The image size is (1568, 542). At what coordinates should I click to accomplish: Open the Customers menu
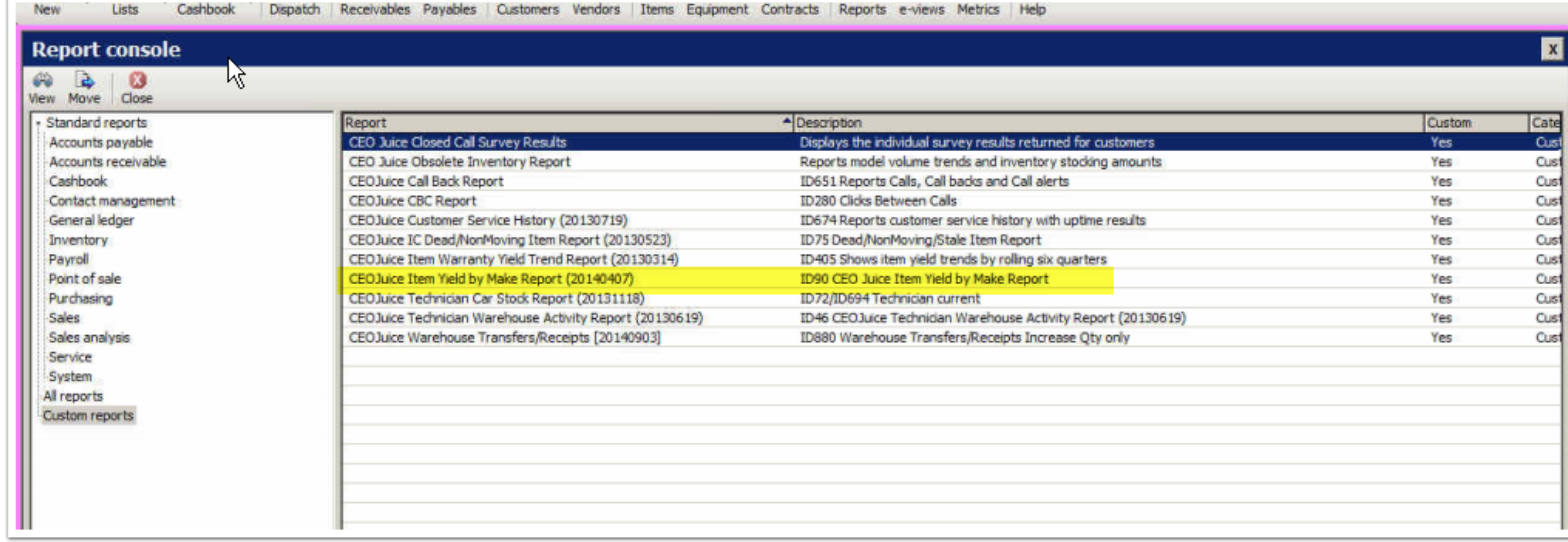[x=527, y=9]
